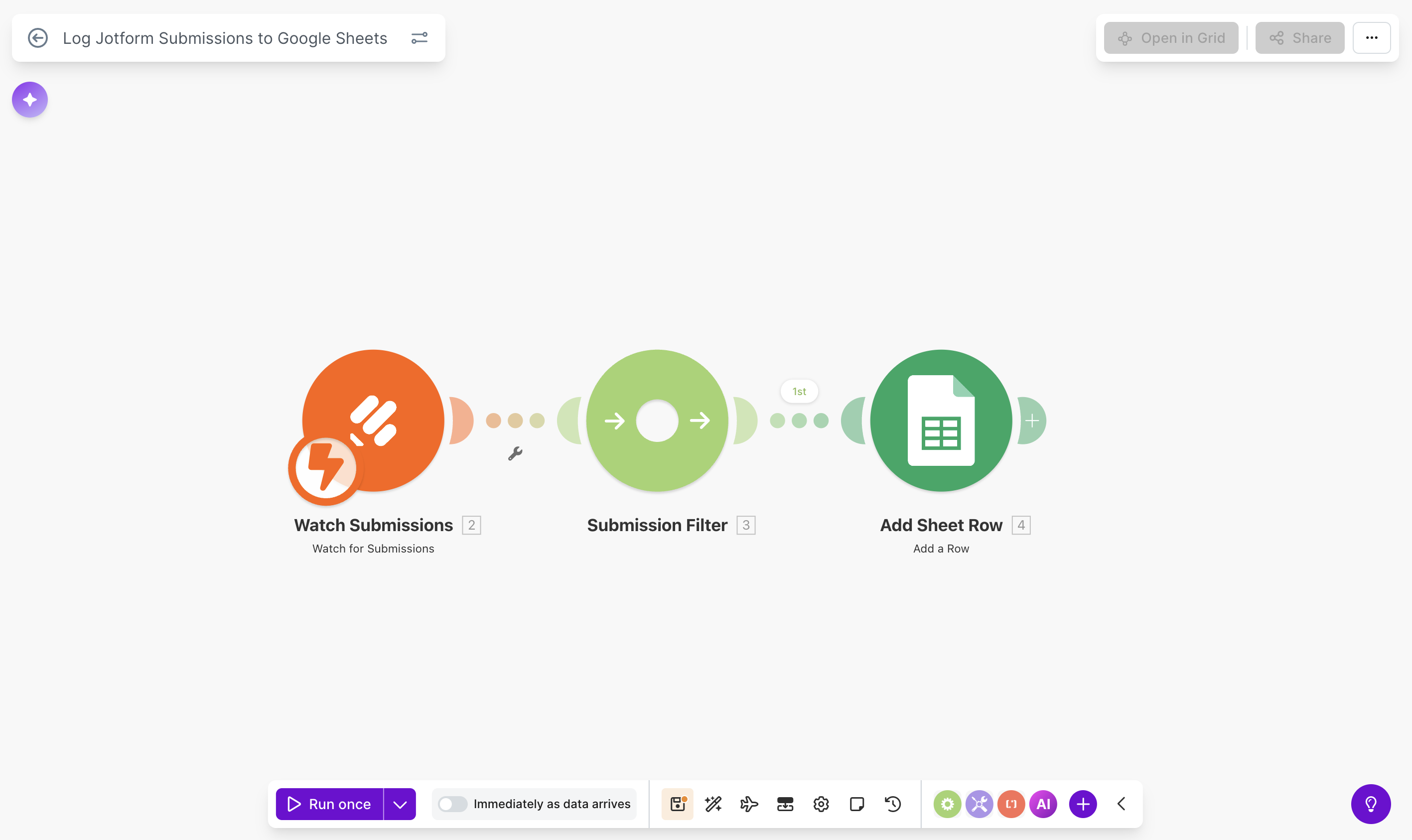Go back using the arrow beside scenario title
The width and height of the screenshot is (1412, 840).
coord(38,38)
